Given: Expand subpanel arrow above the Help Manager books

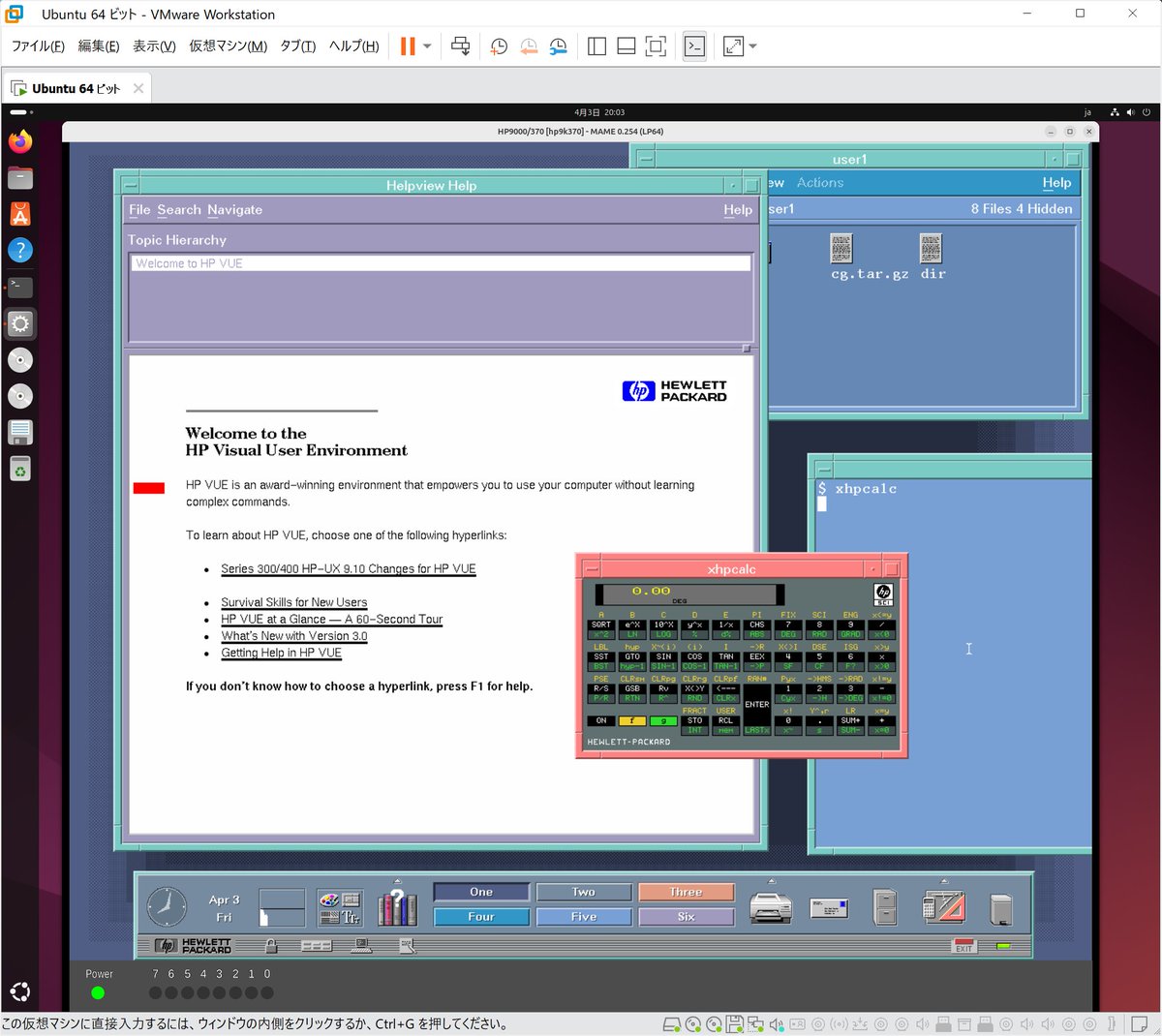Looking at the screenshot, I should 397,881.
